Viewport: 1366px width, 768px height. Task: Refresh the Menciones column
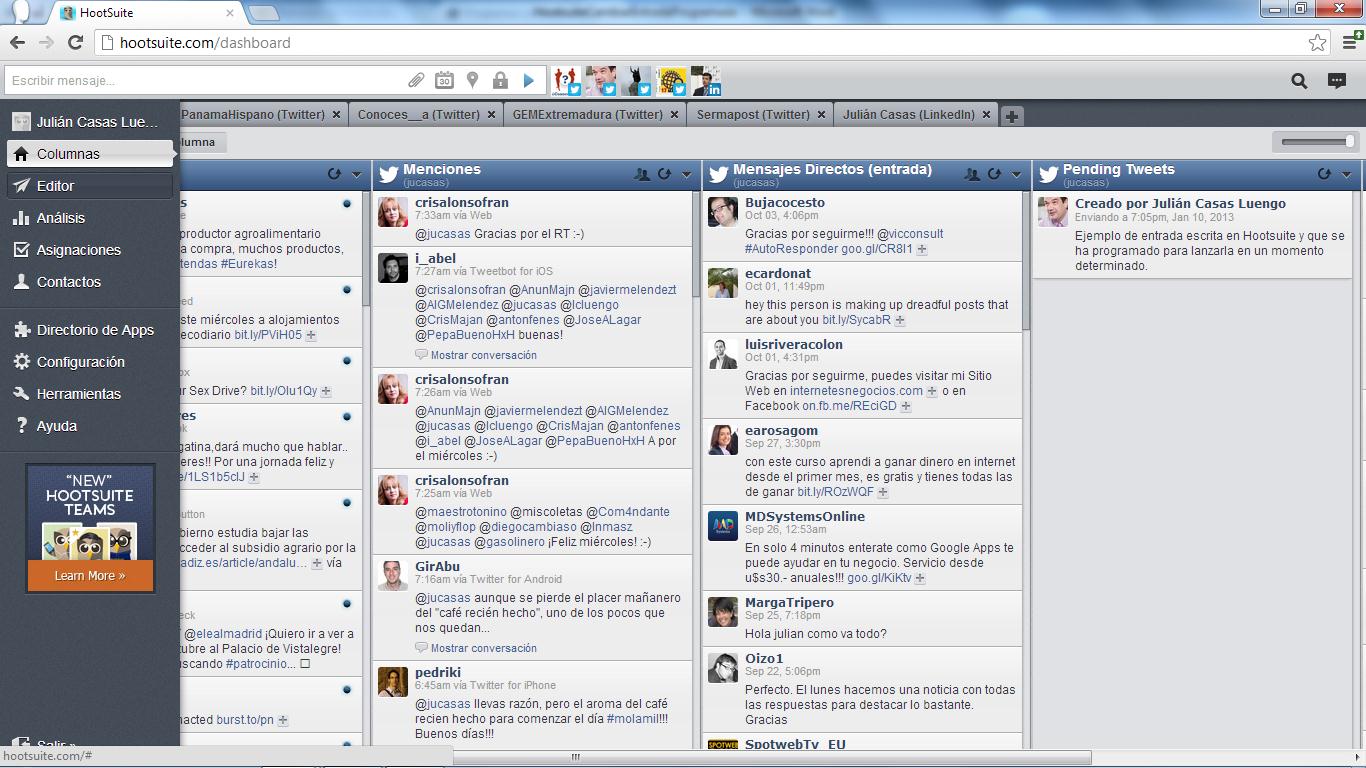[664, 174]
